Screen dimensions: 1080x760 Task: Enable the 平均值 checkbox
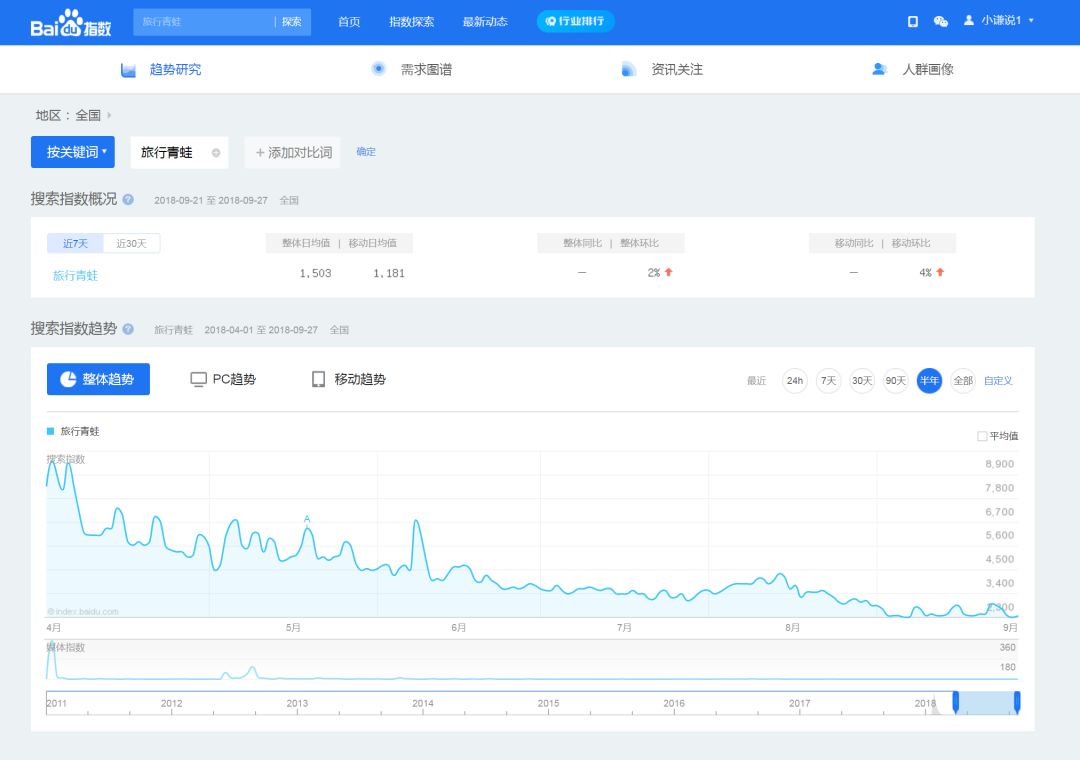click(x=982, y=436)
